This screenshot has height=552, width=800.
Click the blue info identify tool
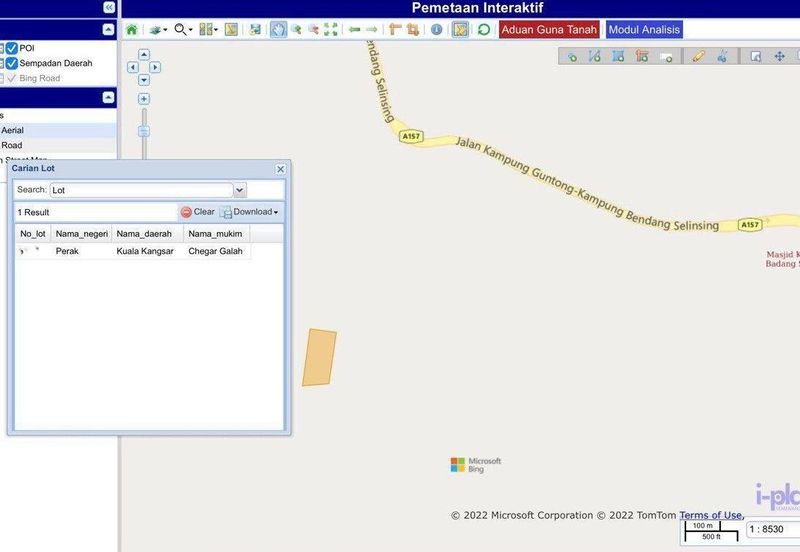pos(436,30)
